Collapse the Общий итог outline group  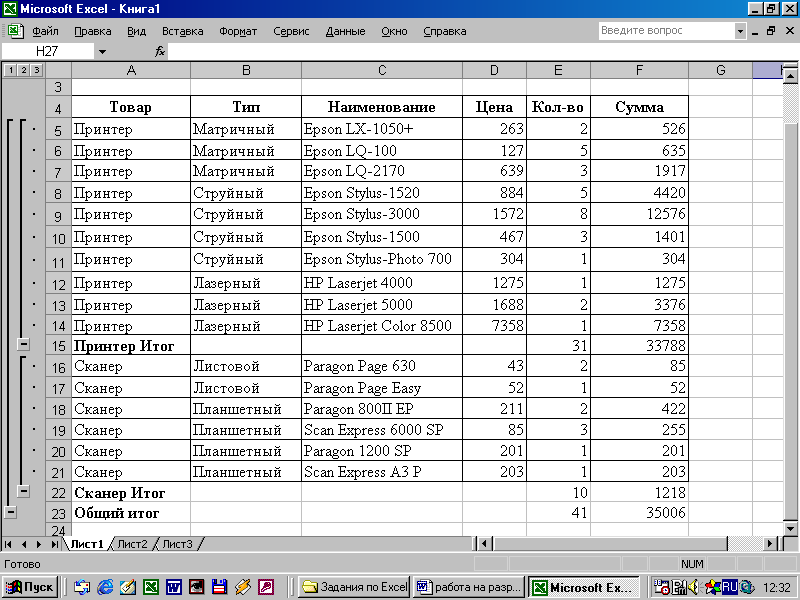point(10,512)
